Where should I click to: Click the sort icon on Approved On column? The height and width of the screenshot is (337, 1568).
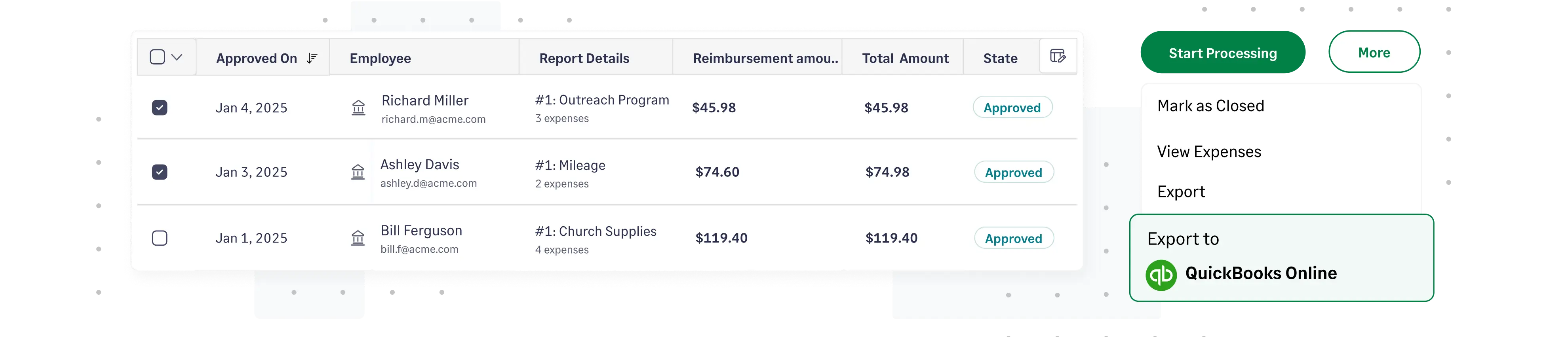(x=312, y=59)
